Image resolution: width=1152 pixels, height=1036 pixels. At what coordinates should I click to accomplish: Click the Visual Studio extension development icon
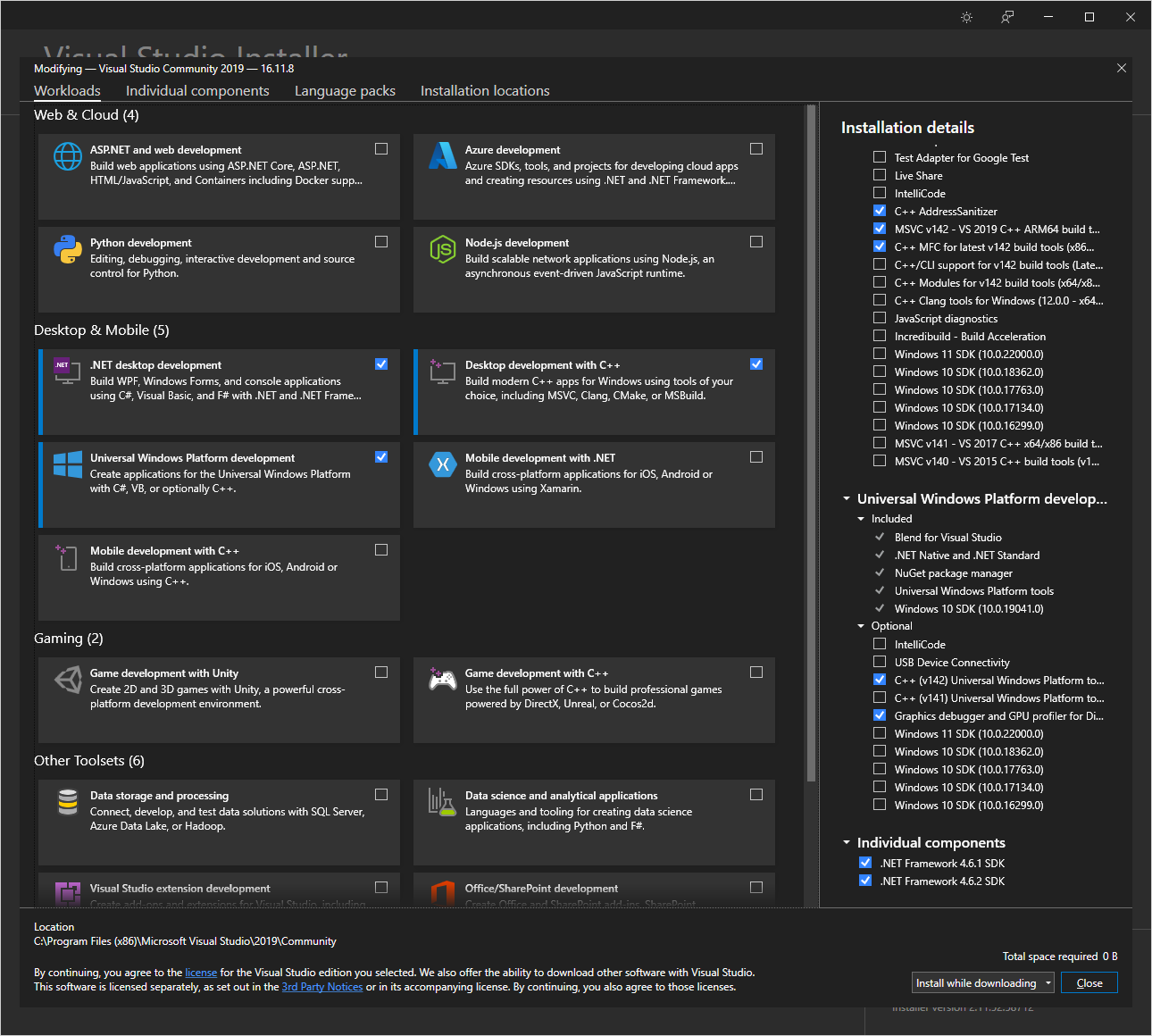68,893
